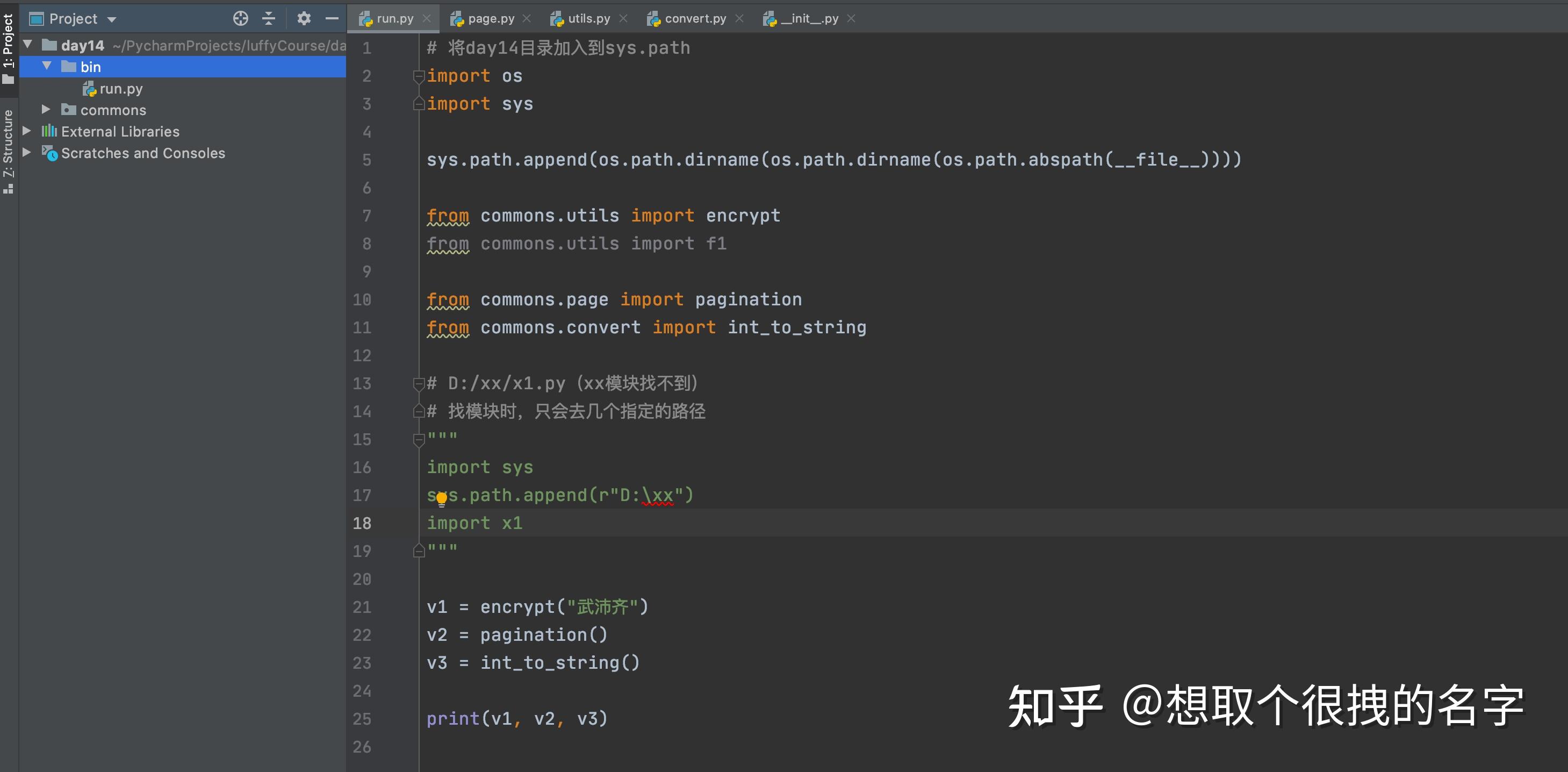The image size is (1568, 772).
Task: Click gutter line number 18
Action: click(x=362, y=523)
